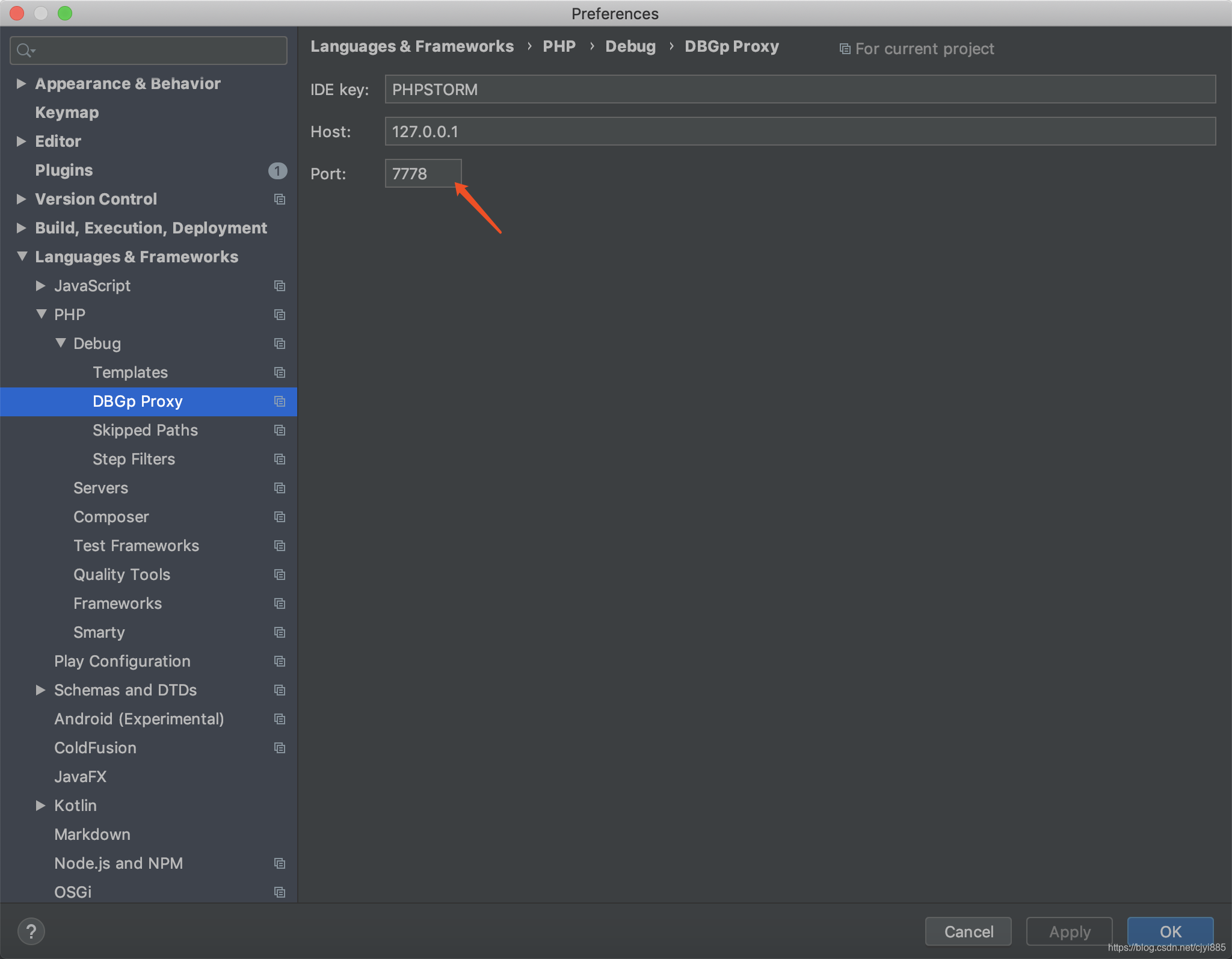The height and width of the screenshot is (959, 1232).
Task: Open the search options magnifier in settings search
Action: click(25, 50)
